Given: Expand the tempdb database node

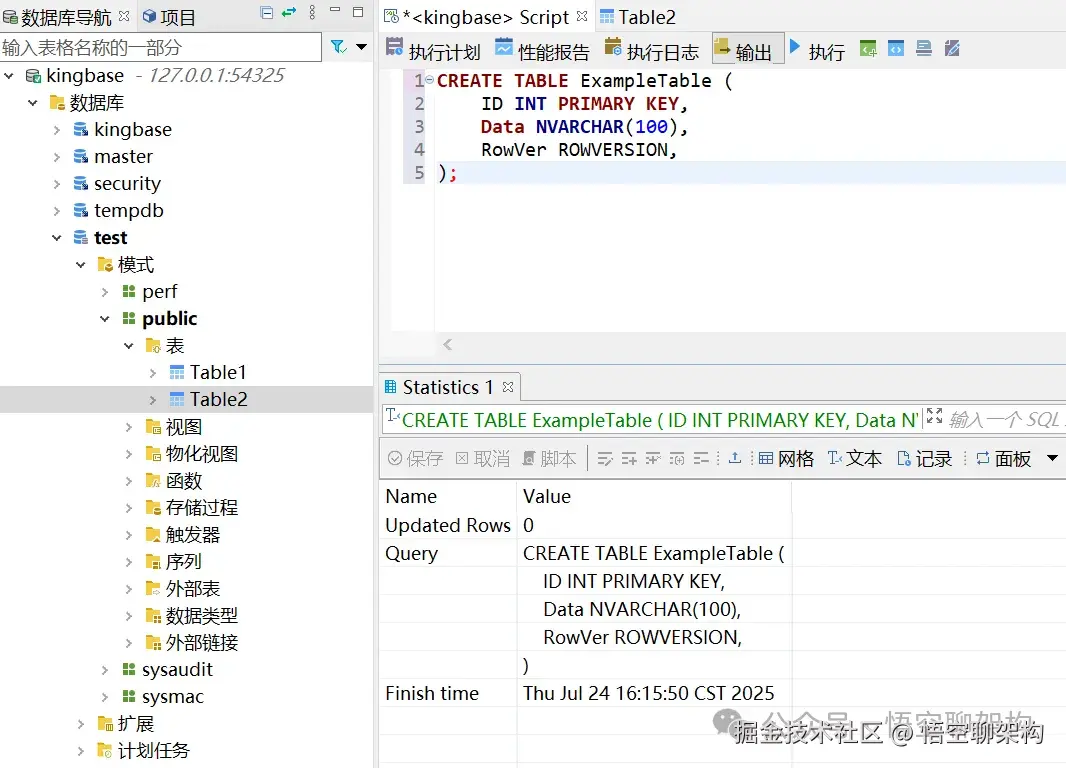Looking at the screenshot, I should pos(57,211).
